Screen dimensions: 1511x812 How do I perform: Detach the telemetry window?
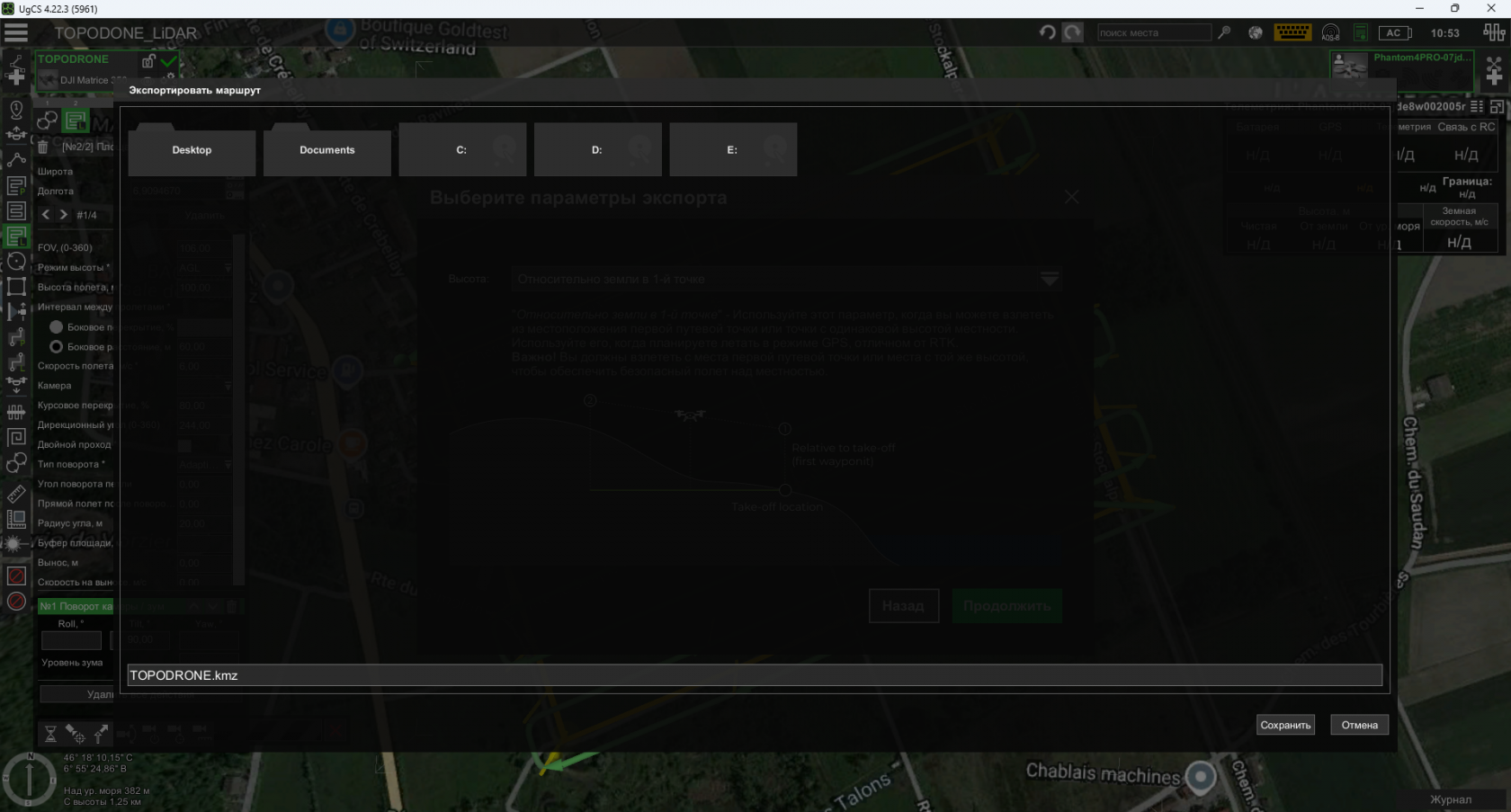[1497, 106]
